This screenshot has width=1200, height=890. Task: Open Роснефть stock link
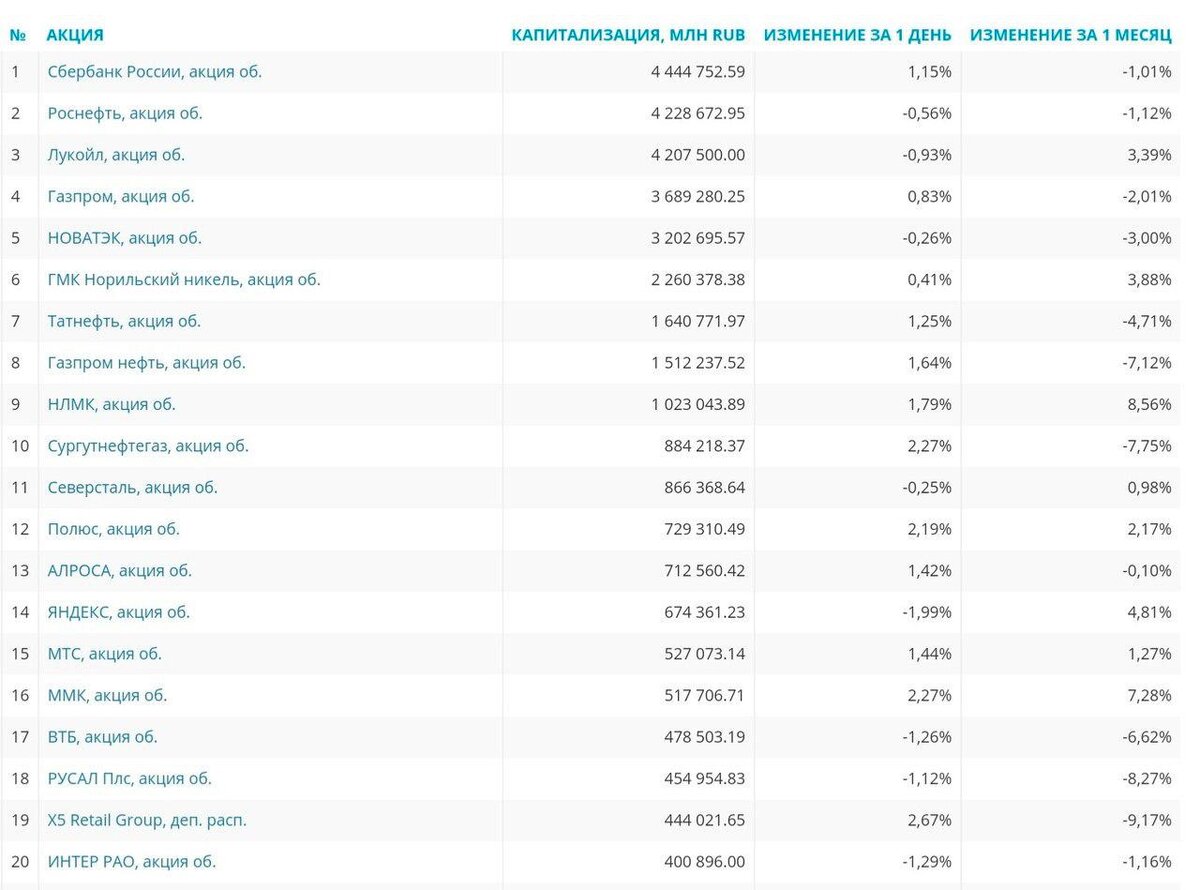pos(125,113)
